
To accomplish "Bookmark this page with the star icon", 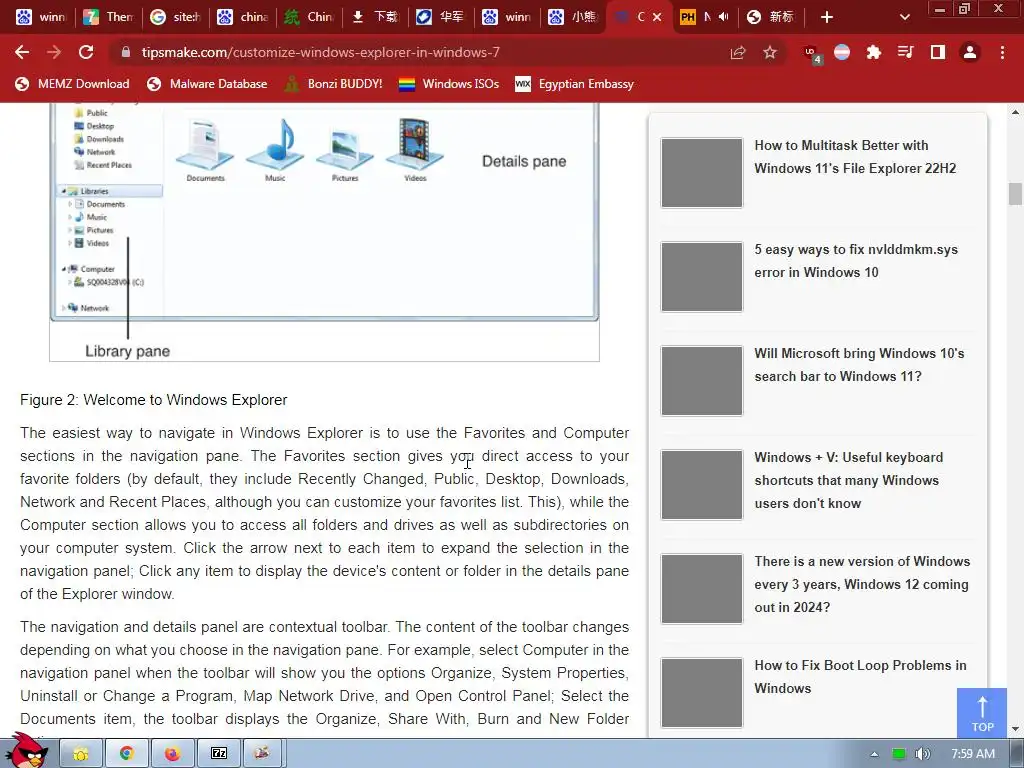I will pos(770,52).
